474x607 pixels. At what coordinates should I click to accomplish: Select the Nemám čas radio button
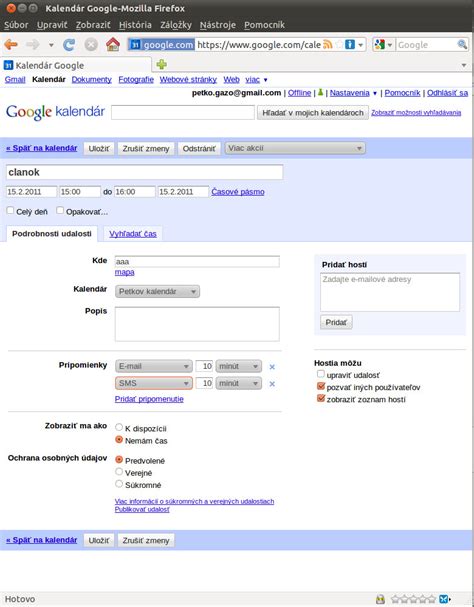[x=119, y=440]
